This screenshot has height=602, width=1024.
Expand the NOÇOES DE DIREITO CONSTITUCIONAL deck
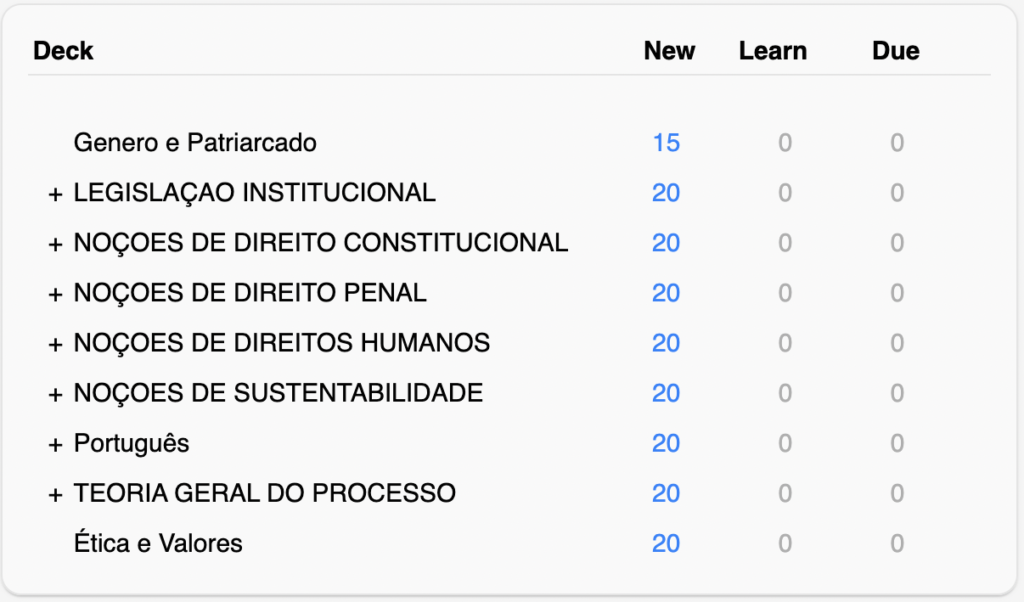point(55,244)
